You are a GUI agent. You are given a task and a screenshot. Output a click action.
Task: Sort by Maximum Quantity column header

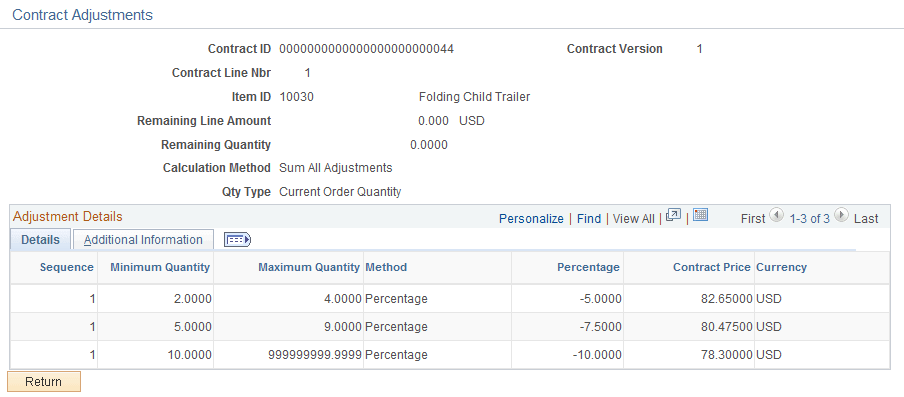coord(309,267)
